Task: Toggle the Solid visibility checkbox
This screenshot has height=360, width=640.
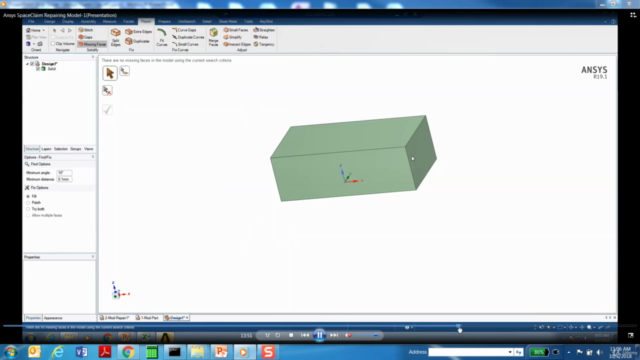Action: pos(38,69)
